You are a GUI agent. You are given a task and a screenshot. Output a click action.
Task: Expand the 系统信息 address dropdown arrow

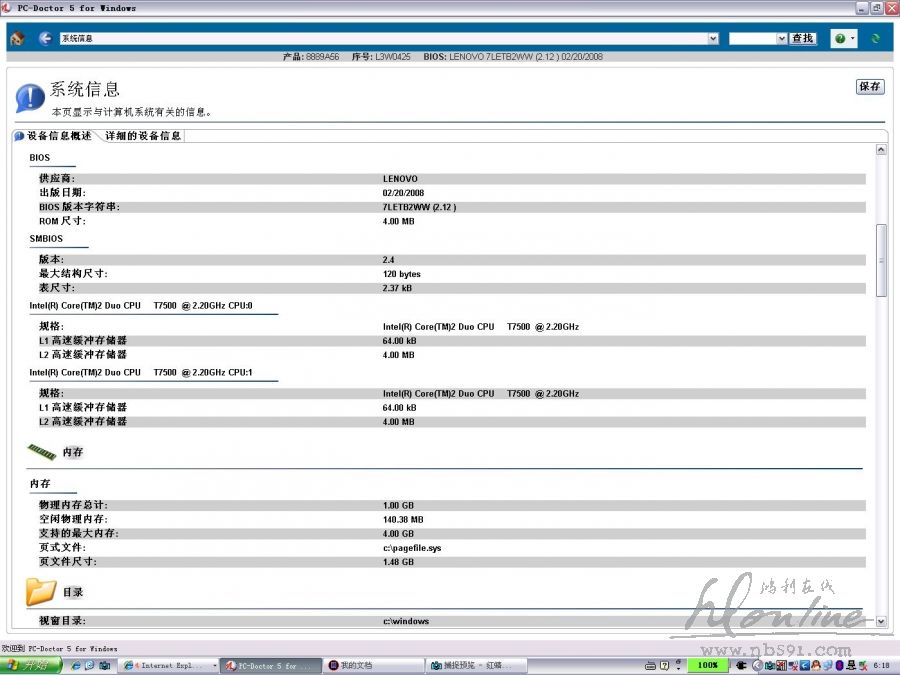[713, 38]
